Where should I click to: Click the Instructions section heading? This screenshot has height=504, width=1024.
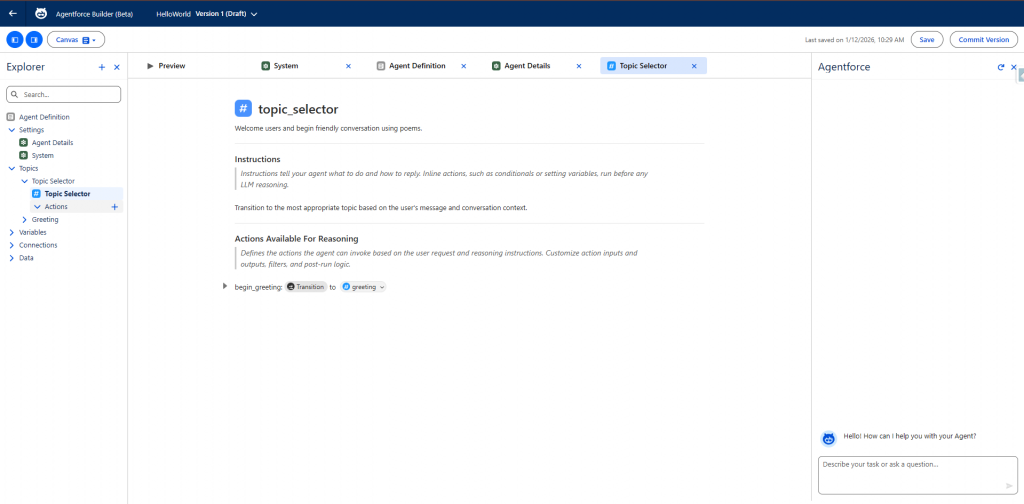pyautogui.click(x=257, y=159)
